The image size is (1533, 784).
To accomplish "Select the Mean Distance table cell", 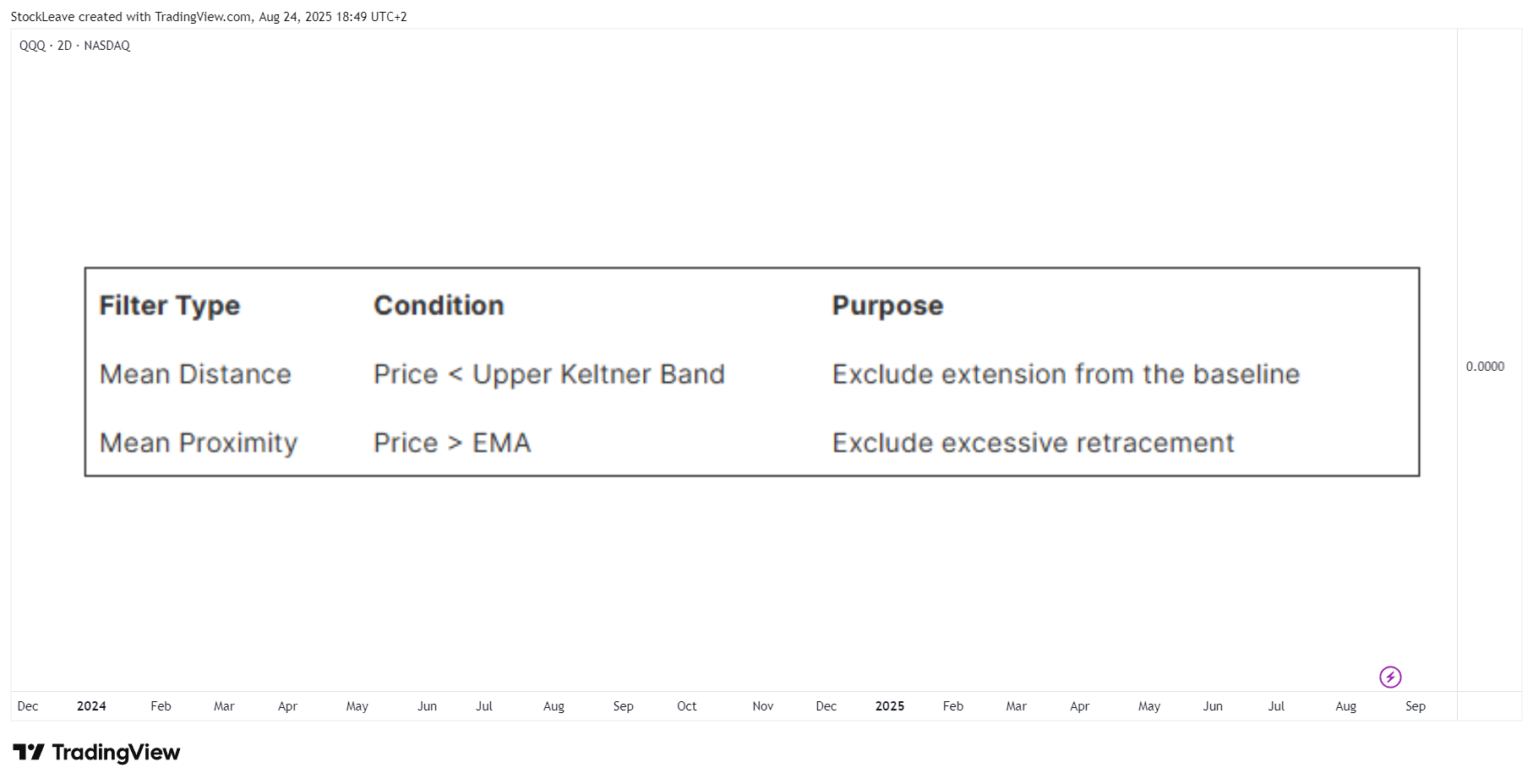I will tap(195, 374).
